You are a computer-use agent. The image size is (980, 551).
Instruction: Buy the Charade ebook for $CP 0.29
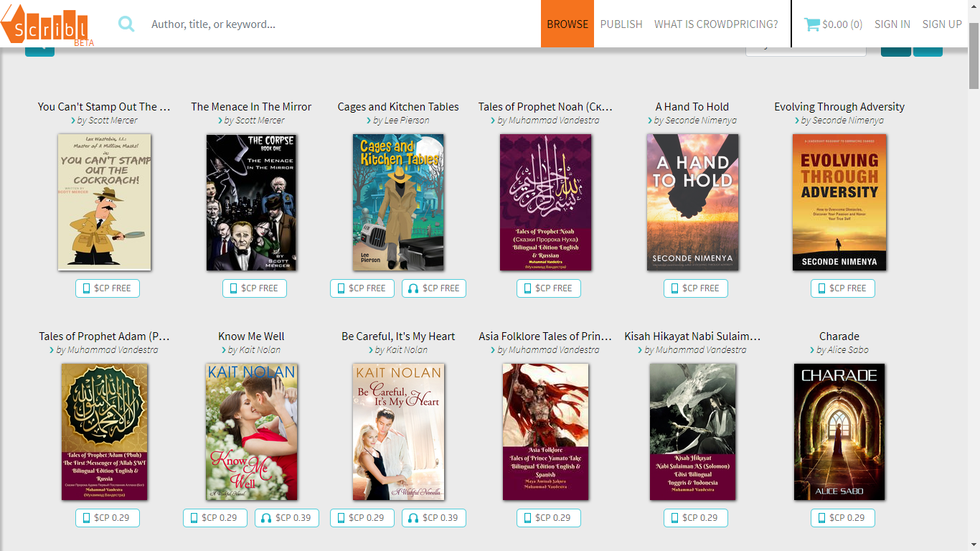click(842, 518)
